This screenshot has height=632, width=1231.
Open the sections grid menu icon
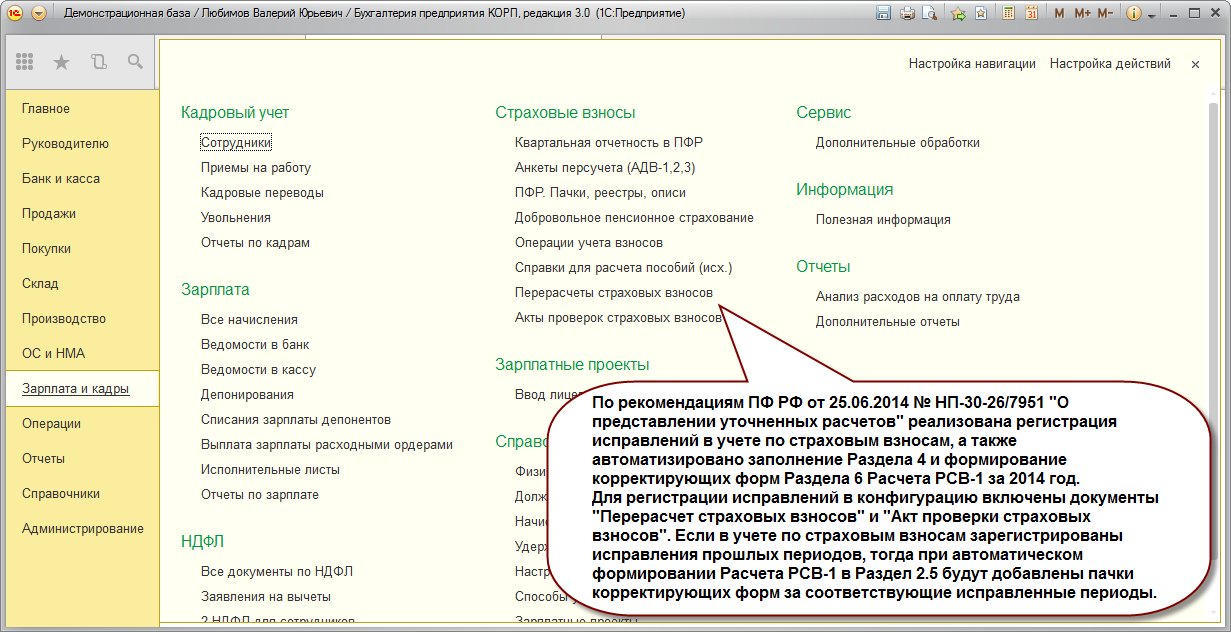coord(26,62)
